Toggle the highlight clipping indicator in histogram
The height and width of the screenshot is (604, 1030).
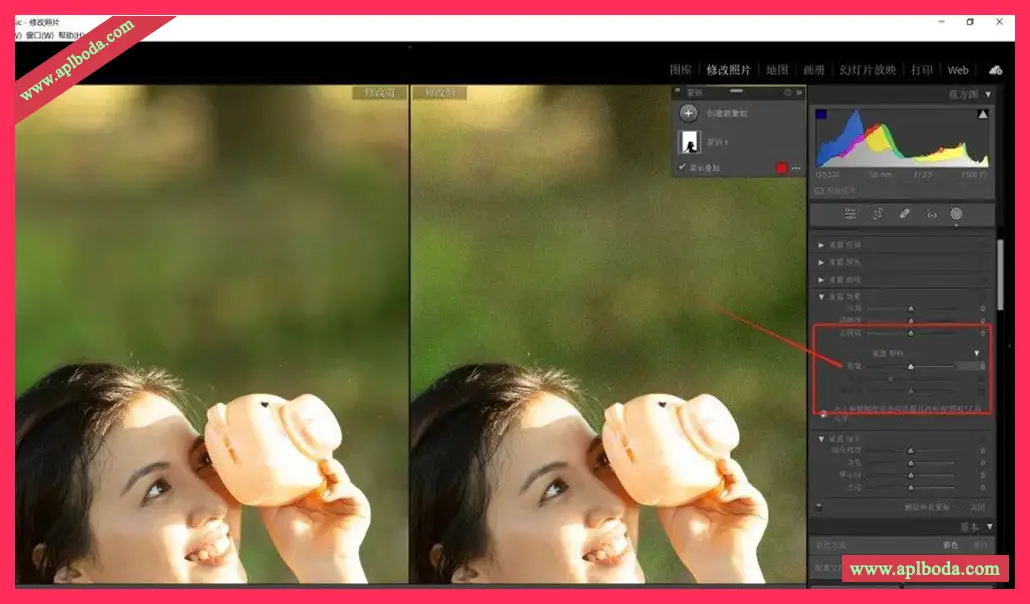click(983, 115)
